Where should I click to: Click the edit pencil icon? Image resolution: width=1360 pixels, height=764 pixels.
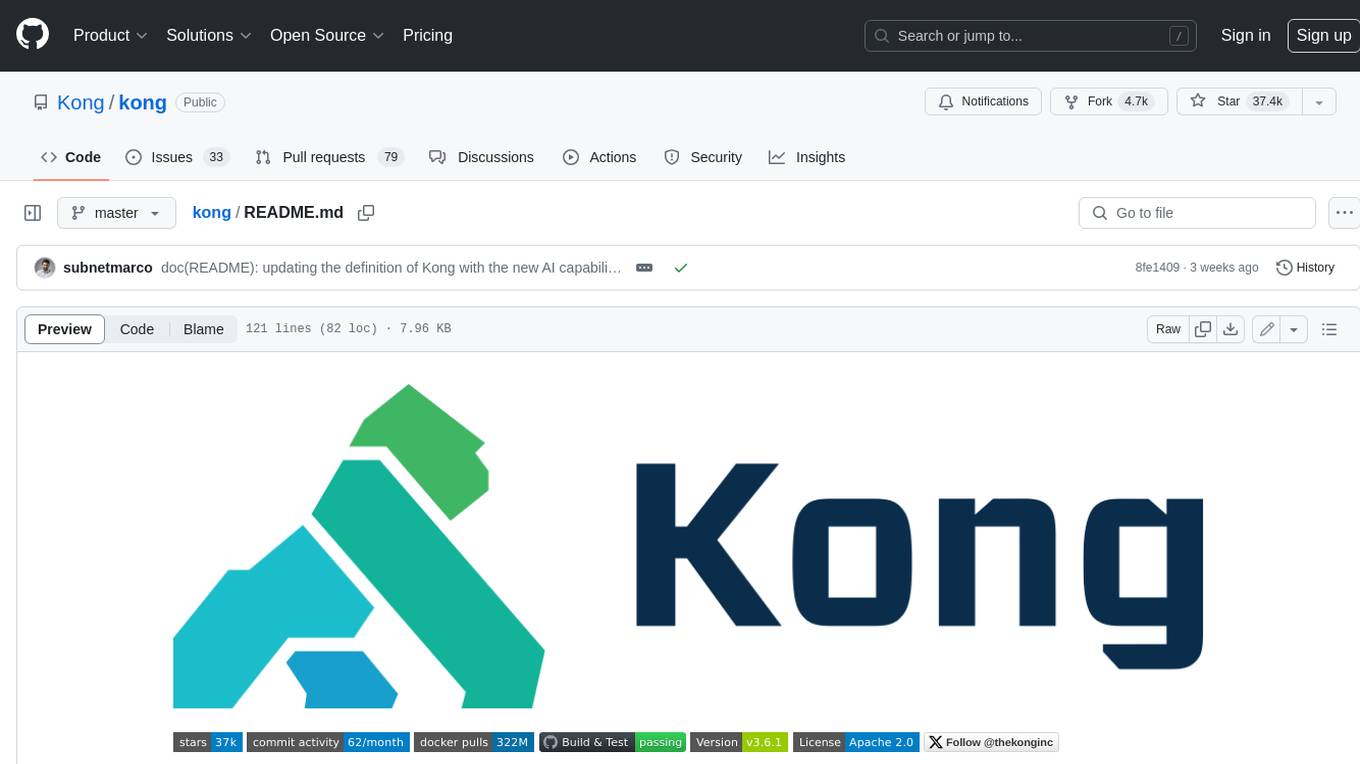(1267, 329)
